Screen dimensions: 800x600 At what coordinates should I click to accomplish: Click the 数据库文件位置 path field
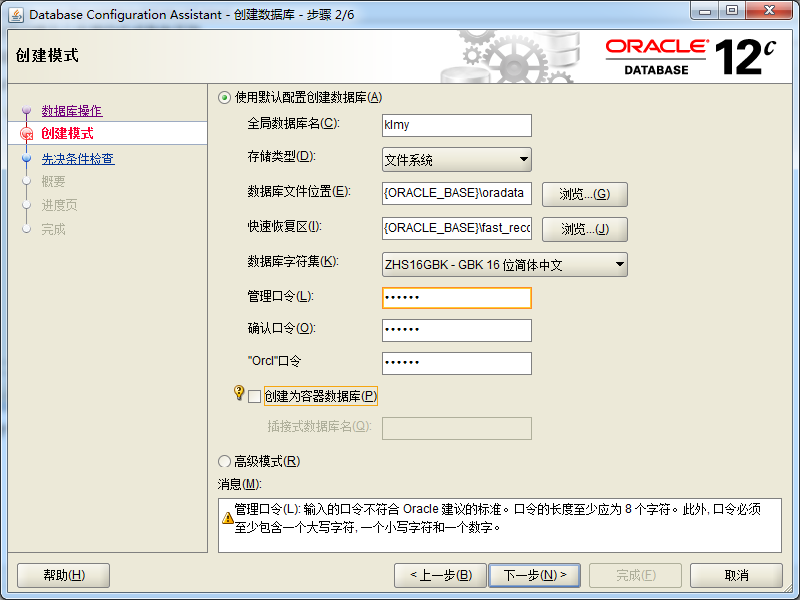457,193
